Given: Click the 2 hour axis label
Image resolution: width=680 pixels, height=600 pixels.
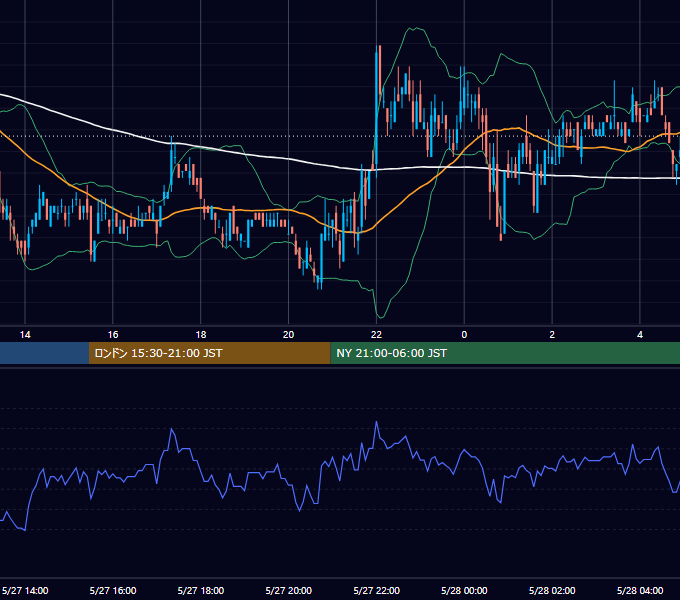Looking at the screenshot, I should coord(552,335).
